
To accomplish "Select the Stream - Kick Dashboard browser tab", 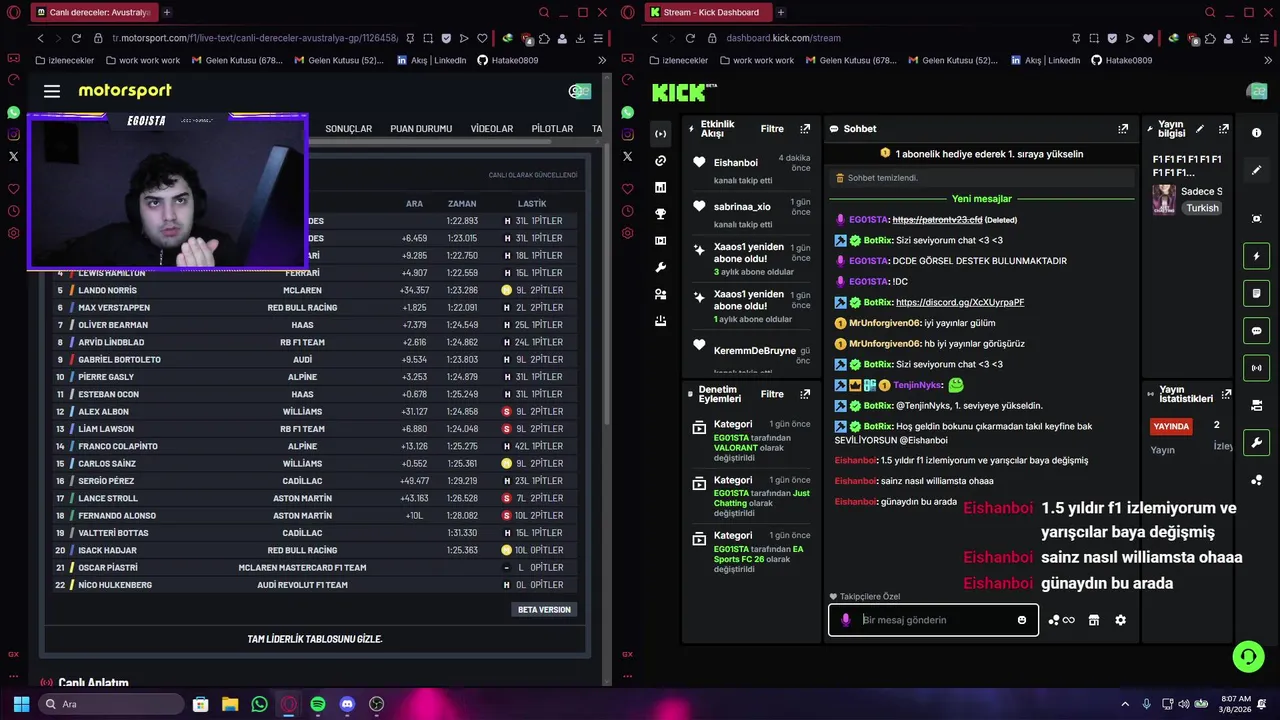I will point(707,13).
